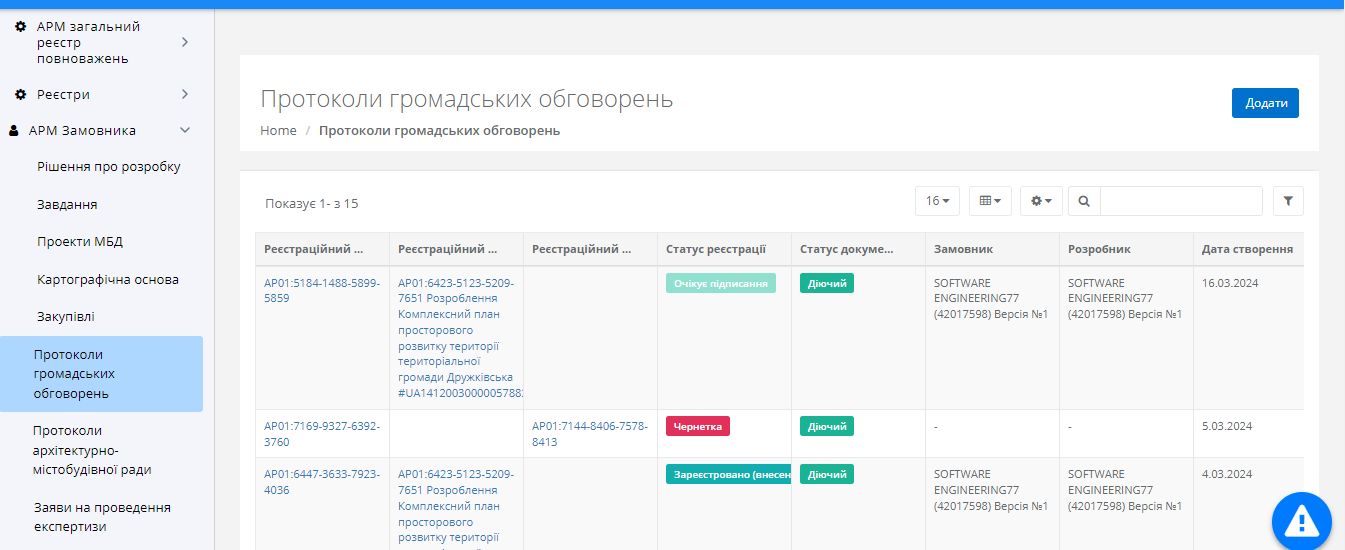Expand the Реєстри menu chevron

[185, 94]
